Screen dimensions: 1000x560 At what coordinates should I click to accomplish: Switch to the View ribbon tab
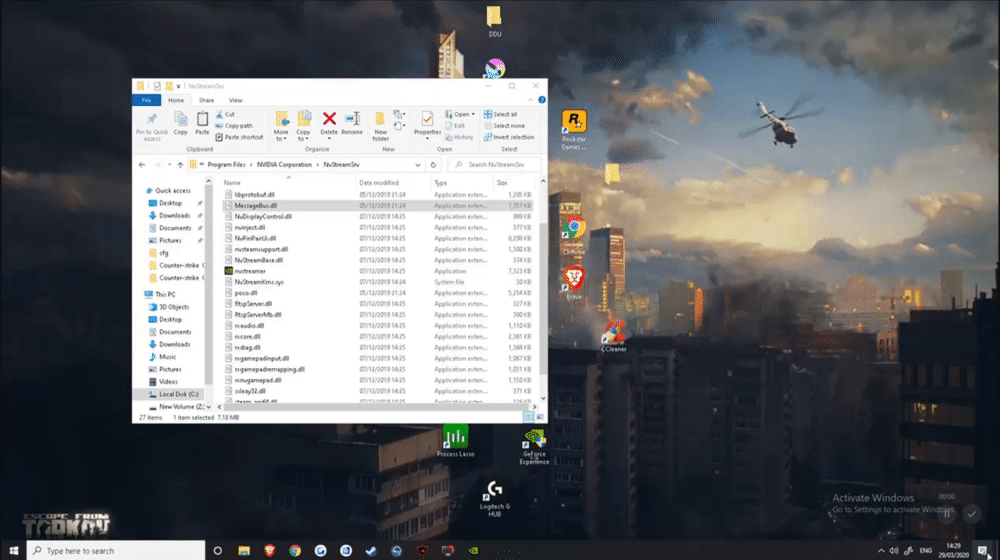click(x=235, y=100)
